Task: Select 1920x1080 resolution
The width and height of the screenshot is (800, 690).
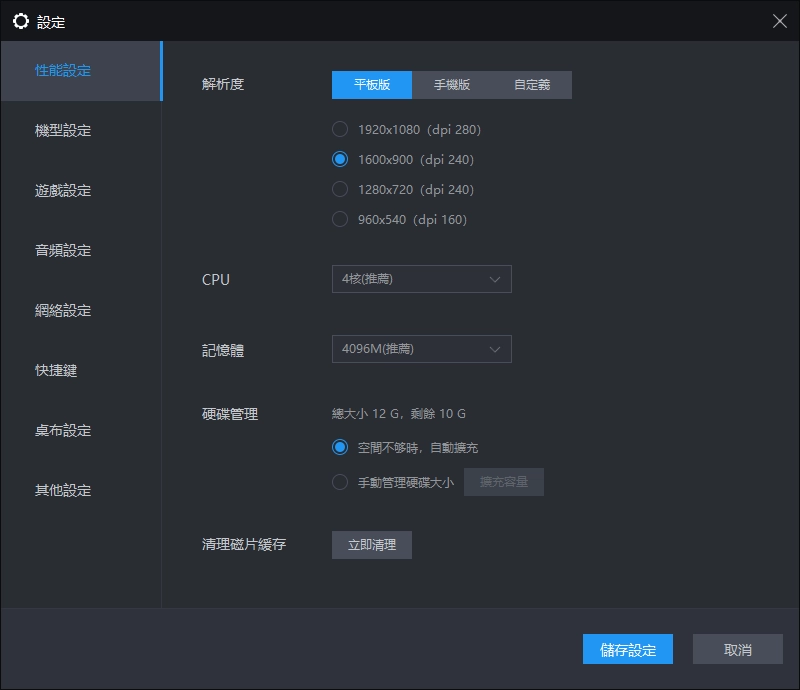Action: point(340,129)
